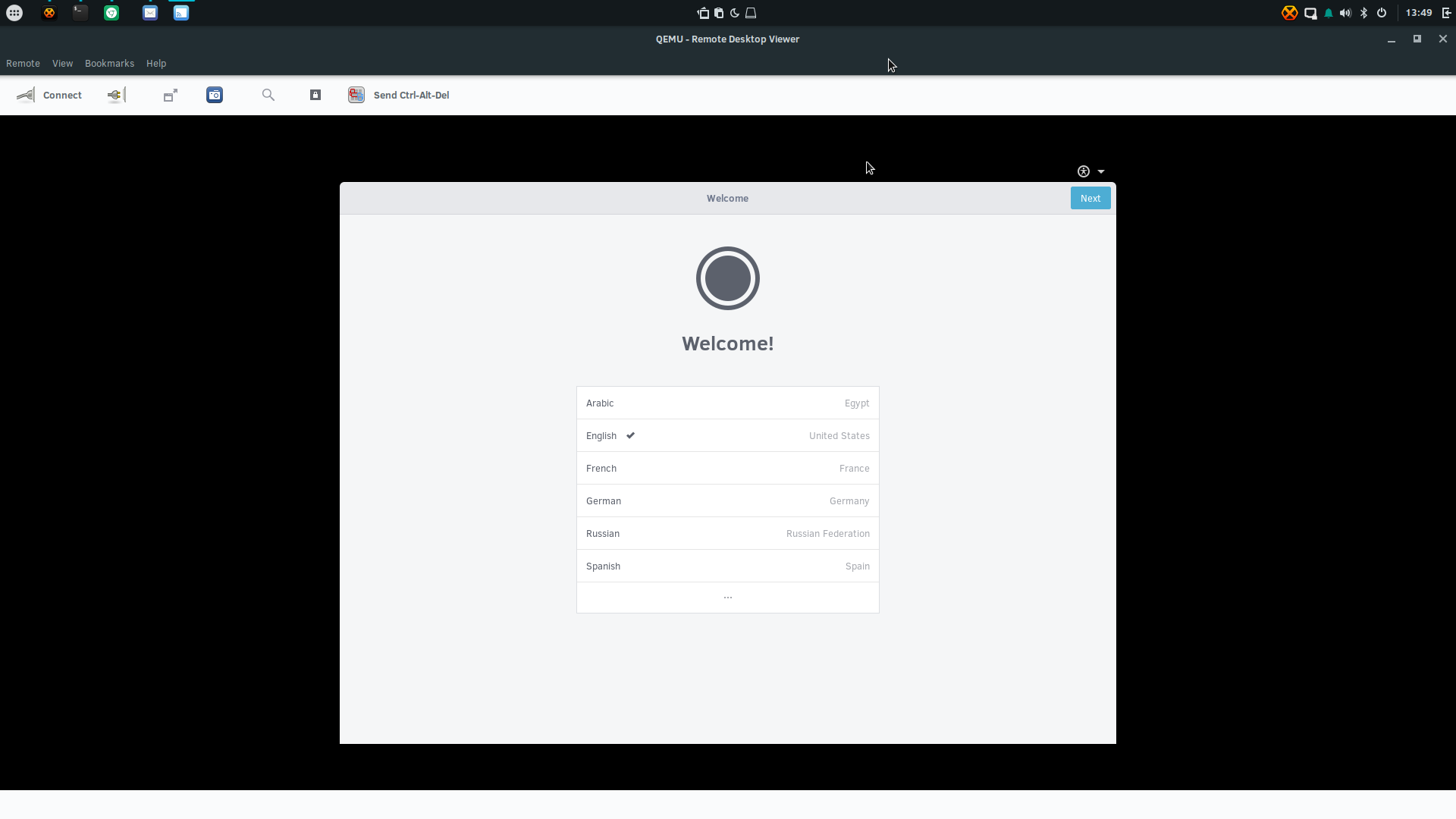The width and height of the screenshot is (1456, 819).
Task: Click the drive icon in top panel
Action: point(751,13)
